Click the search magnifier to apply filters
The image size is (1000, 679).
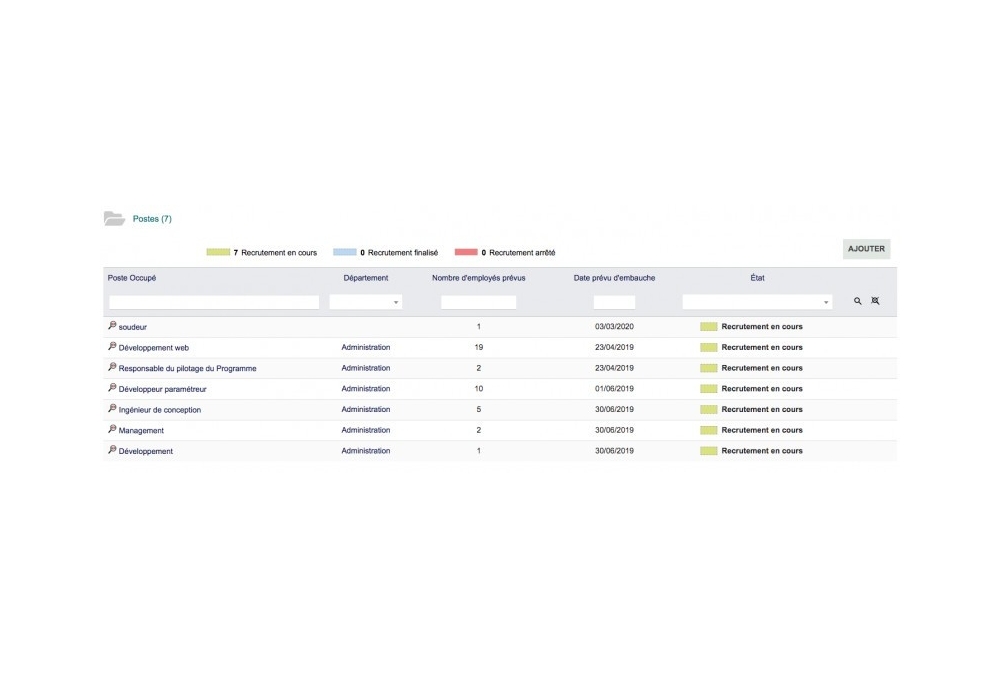pyautogui.click(x=857, y=300)
